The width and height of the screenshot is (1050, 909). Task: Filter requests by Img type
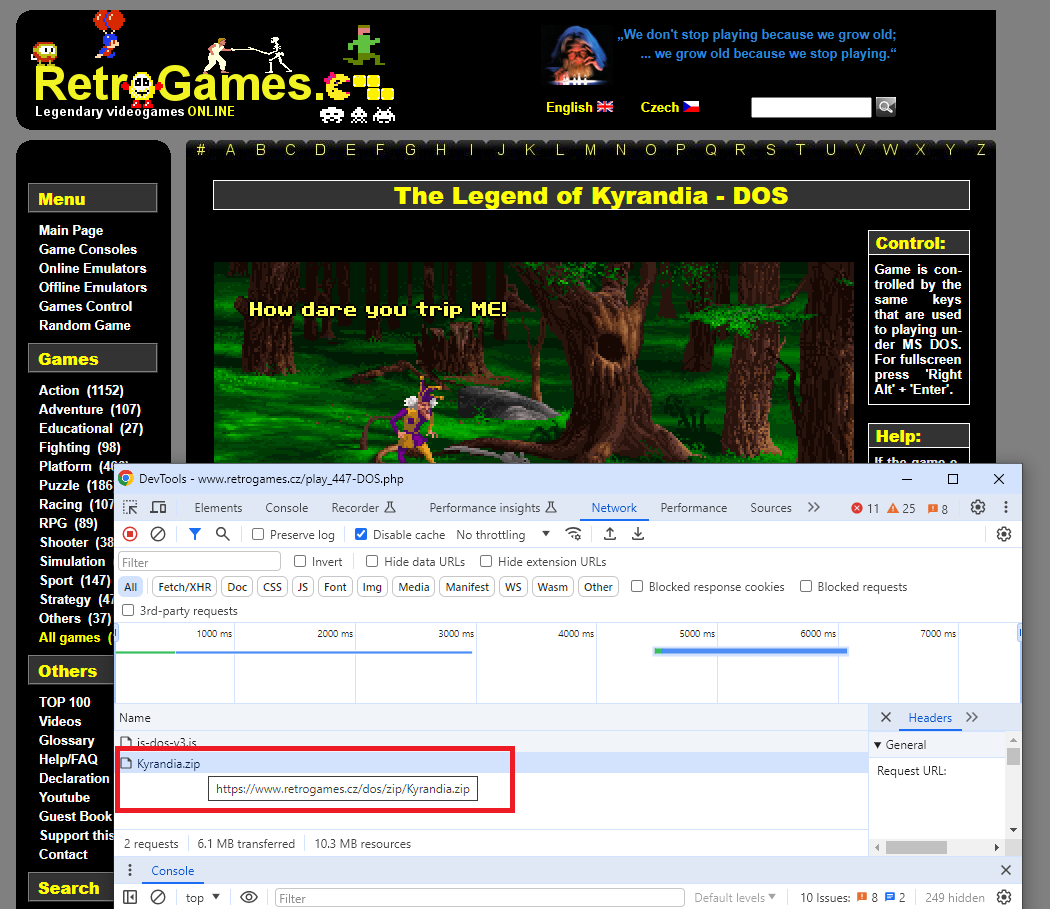[372, 587]
